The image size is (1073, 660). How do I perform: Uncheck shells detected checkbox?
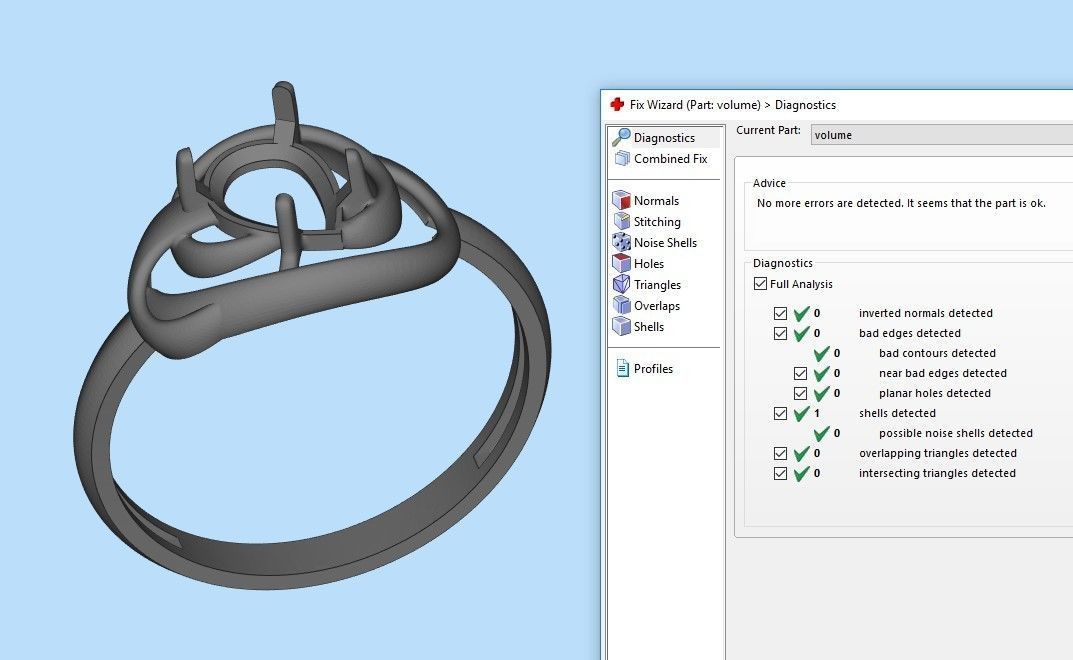point(780,414)
